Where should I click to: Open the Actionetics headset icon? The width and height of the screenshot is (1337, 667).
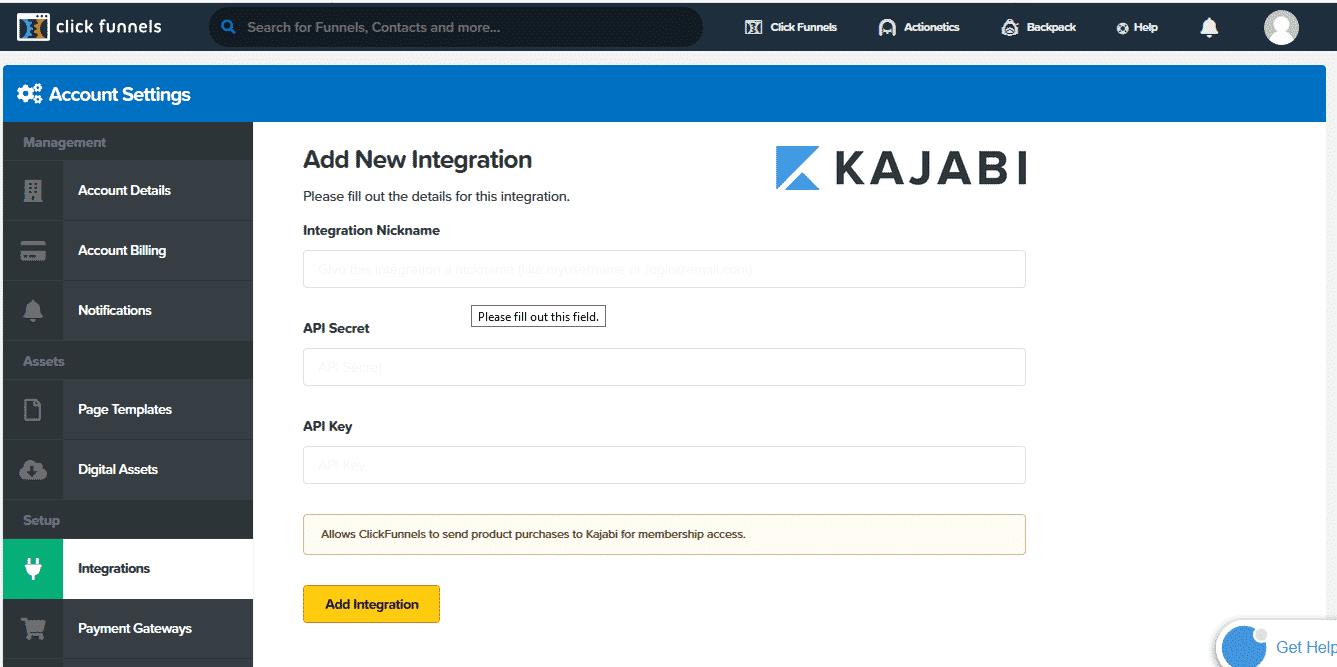pyautogui.click(x=887, y=27)
